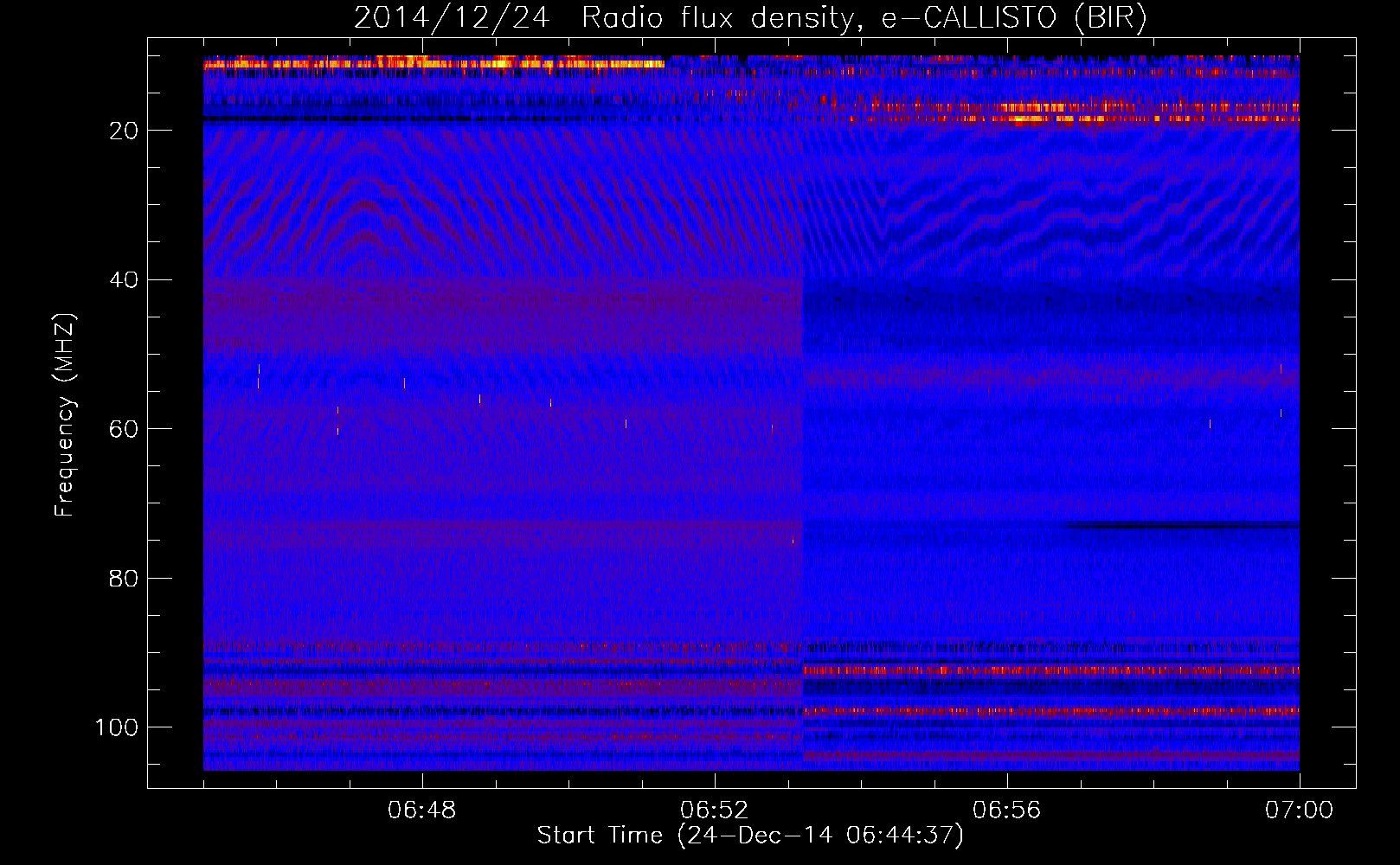Image resolution: width=1400 pixels, height=865 pixels.
Task: Click the 06:56 time tick label
Action: coord(1007,811)
